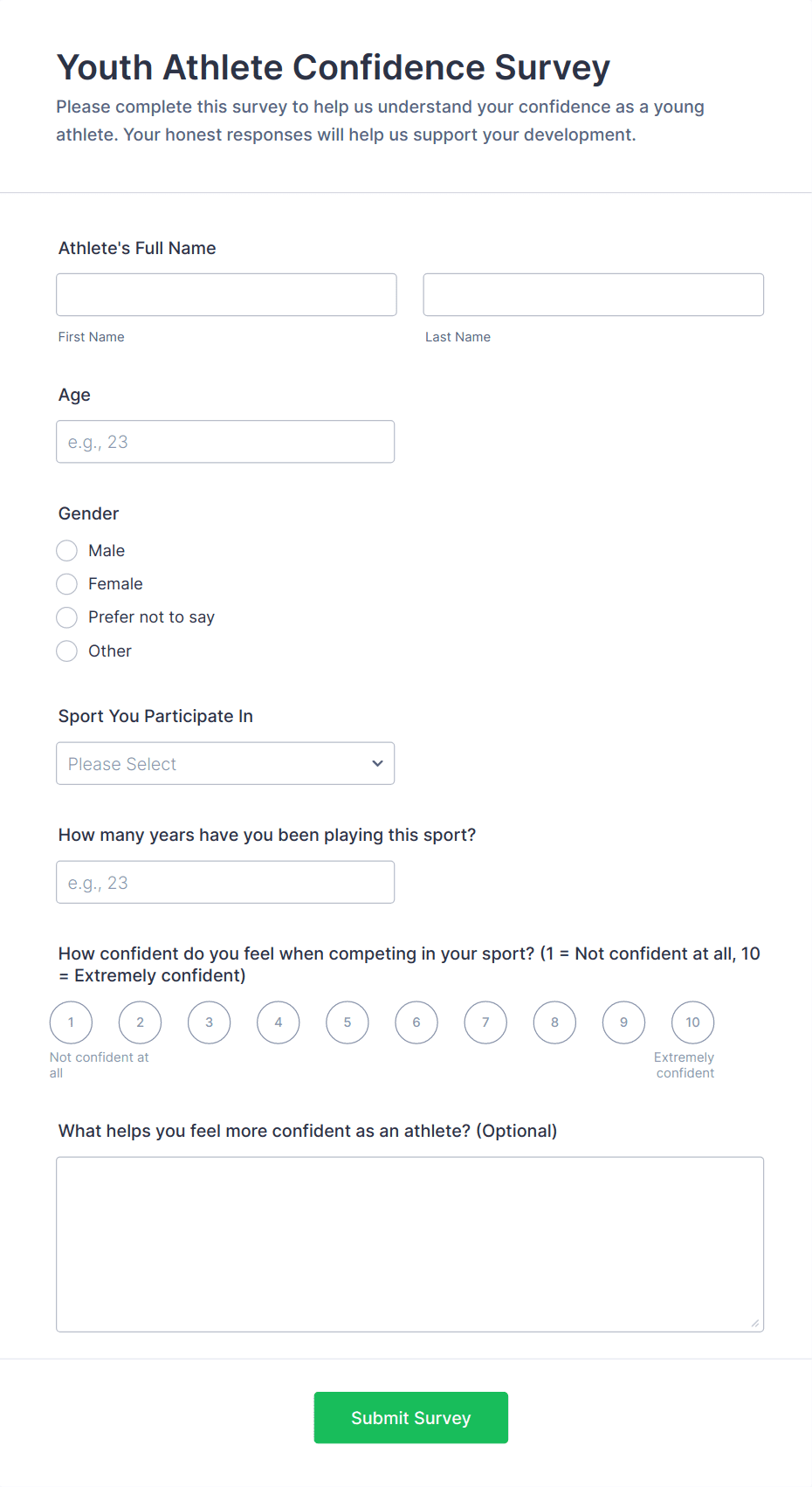Click the dropdown chevron arrow for sport

point(377,764)
